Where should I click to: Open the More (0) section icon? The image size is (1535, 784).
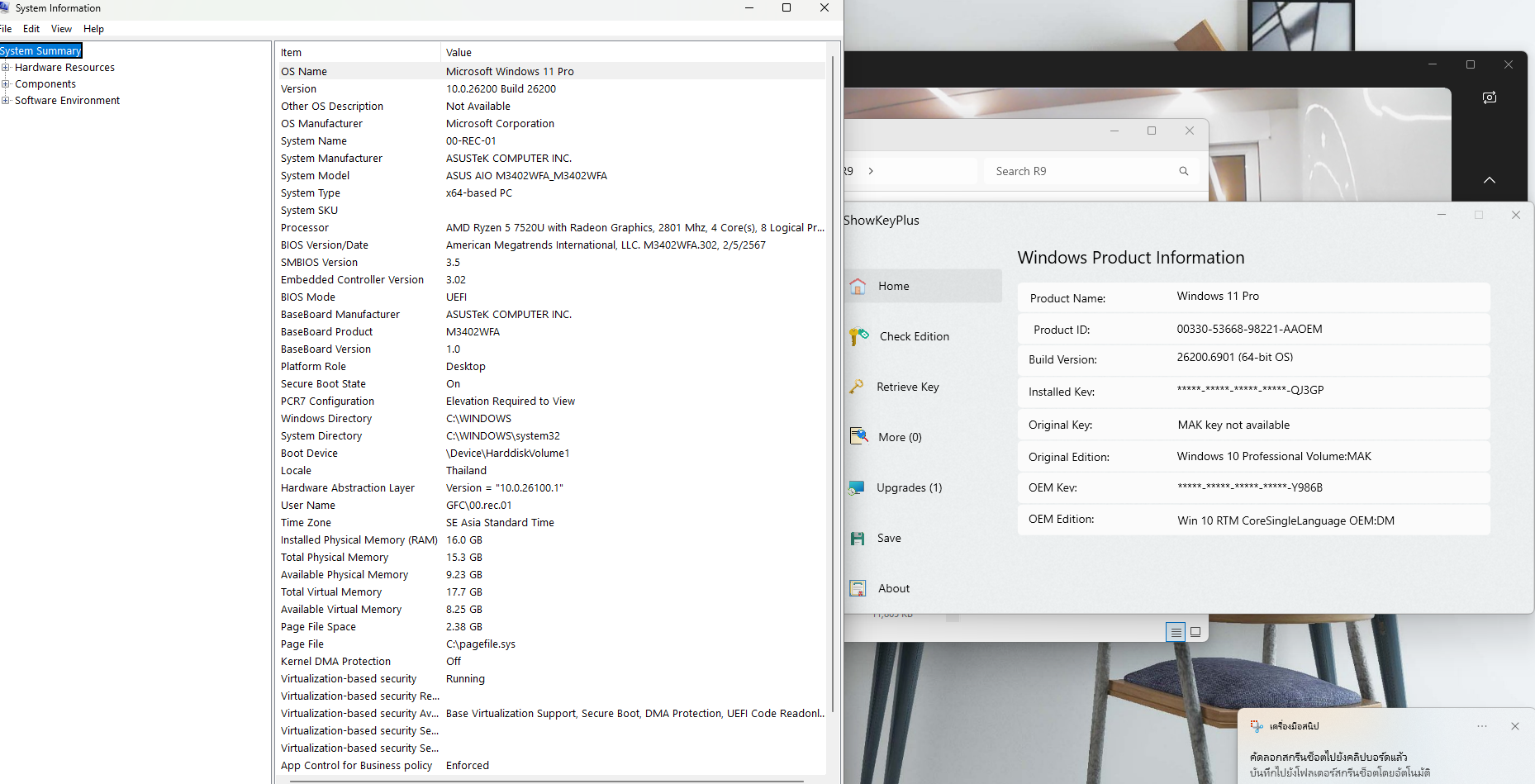point(858,436)
